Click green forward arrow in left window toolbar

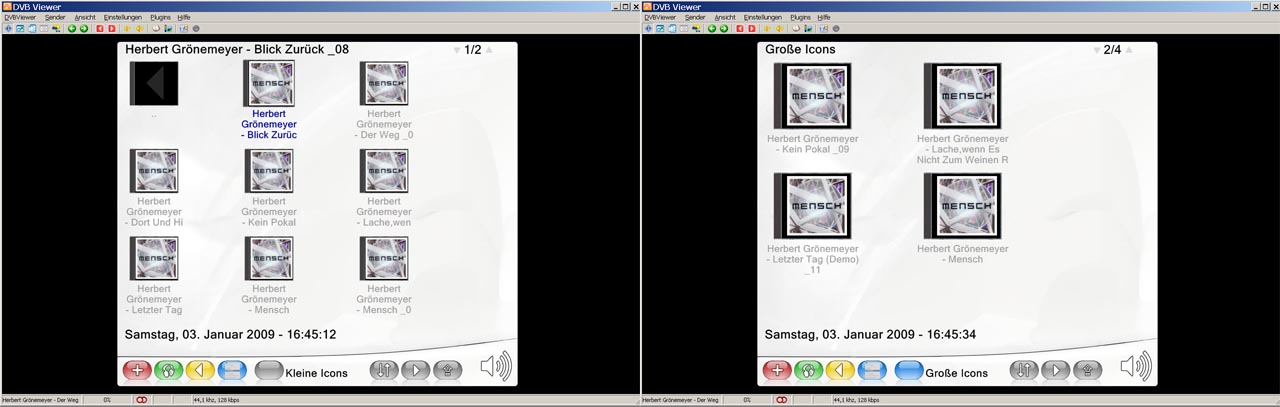(84, 28)
